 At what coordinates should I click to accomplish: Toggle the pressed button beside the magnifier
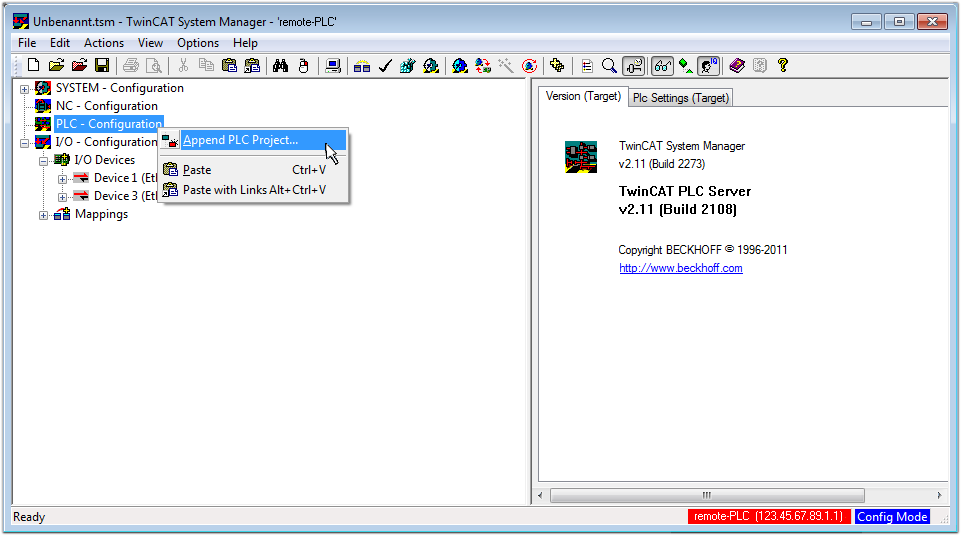tap(634, 66)
